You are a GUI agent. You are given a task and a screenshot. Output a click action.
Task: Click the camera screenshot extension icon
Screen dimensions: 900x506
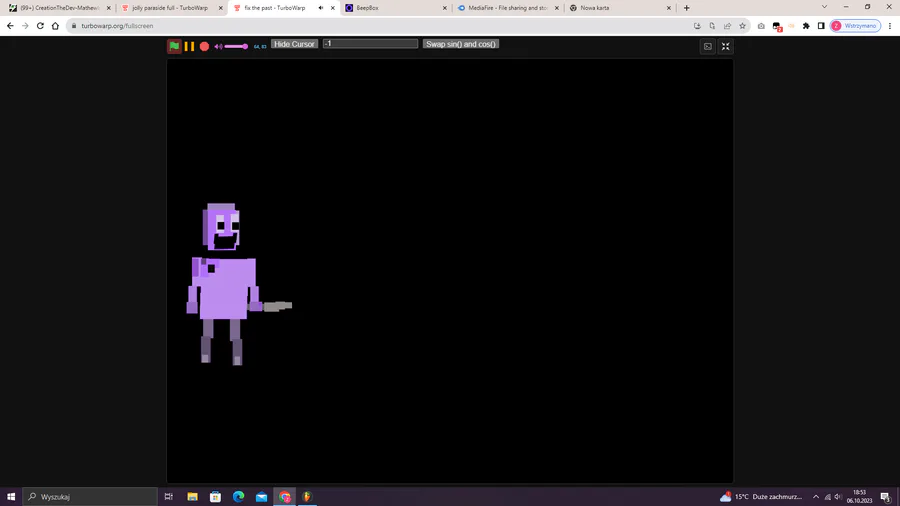coord(761,26)
